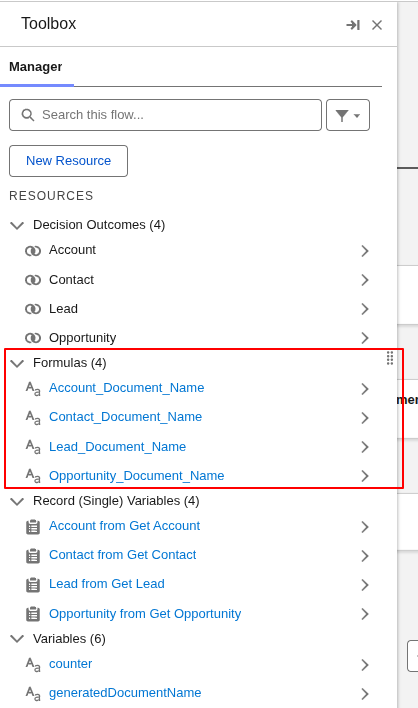Select the Lead decision outcome
The height and width of the screenshot is (708, 418).
coord(63,309)
